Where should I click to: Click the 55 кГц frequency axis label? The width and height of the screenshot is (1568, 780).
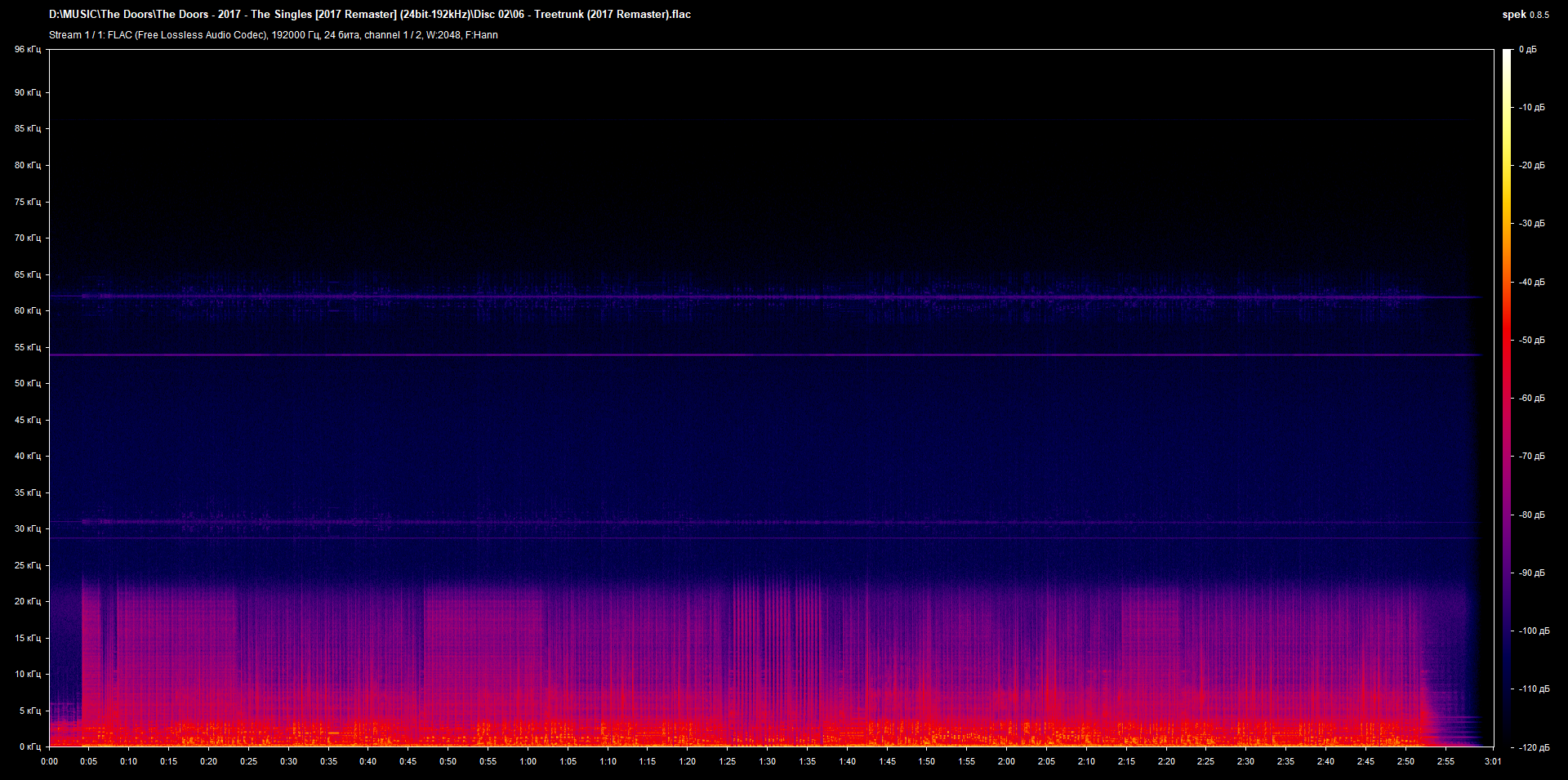(27, 347)
